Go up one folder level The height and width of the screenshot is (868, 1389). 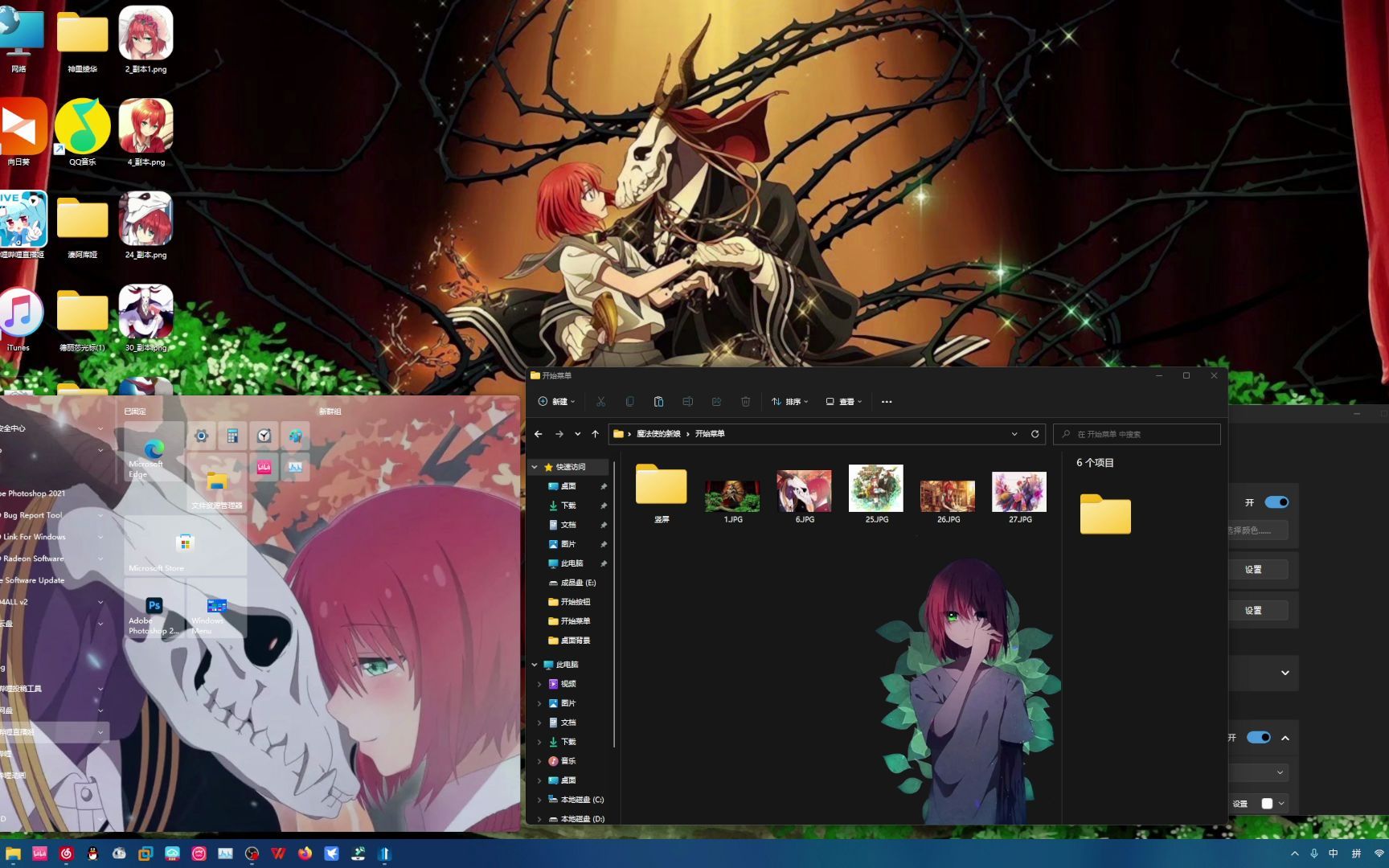click(596, 434)
